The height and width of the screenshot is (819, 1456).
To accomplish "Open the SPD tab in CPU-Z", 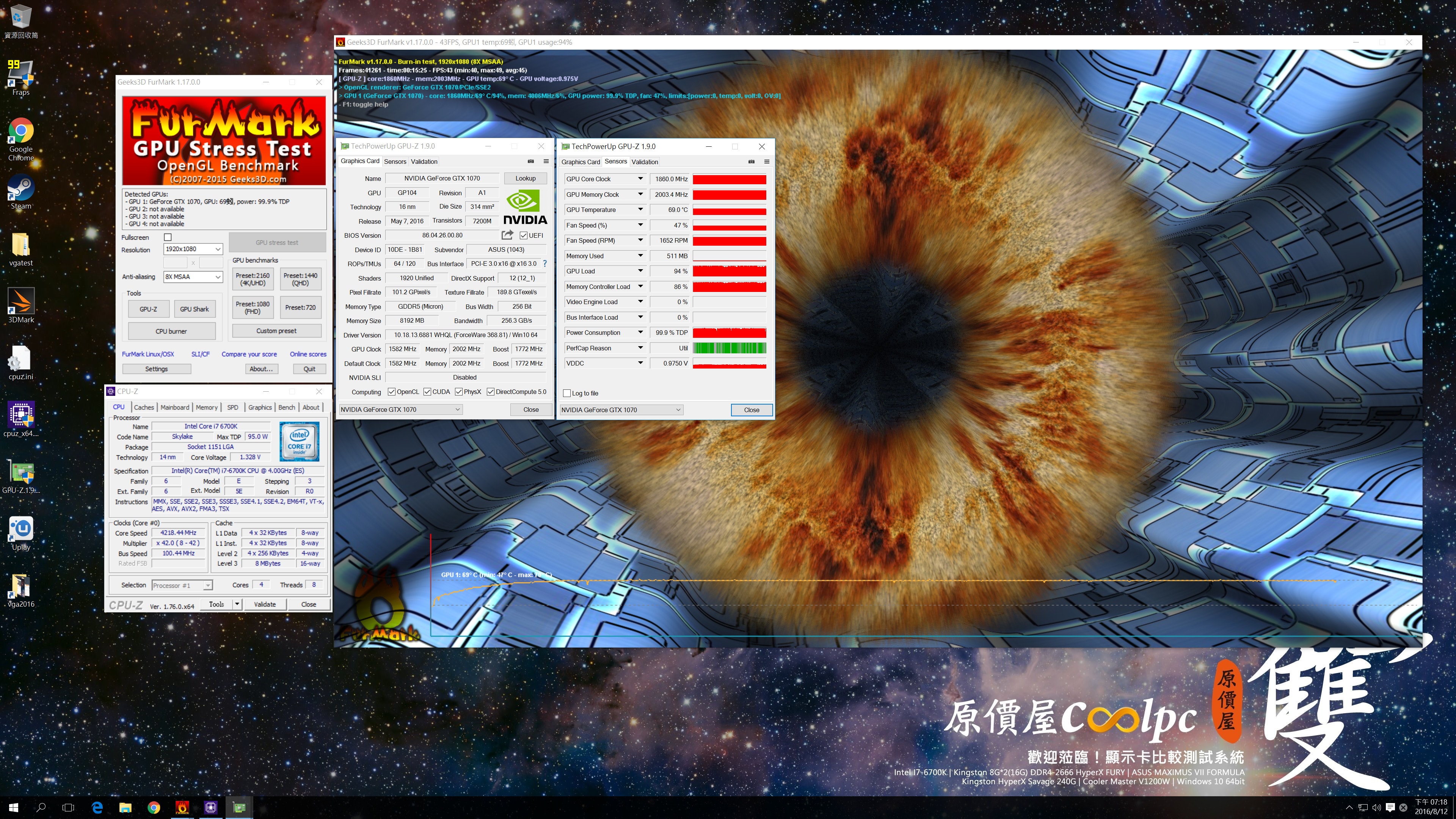I will click(x=232, y=407).
